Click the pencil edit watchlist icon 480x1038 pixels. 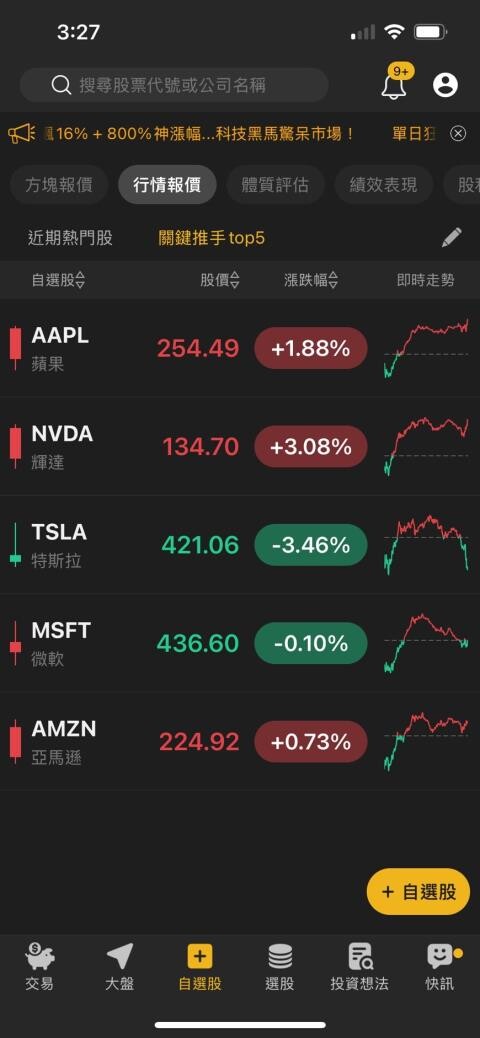[x=452, y=238]
